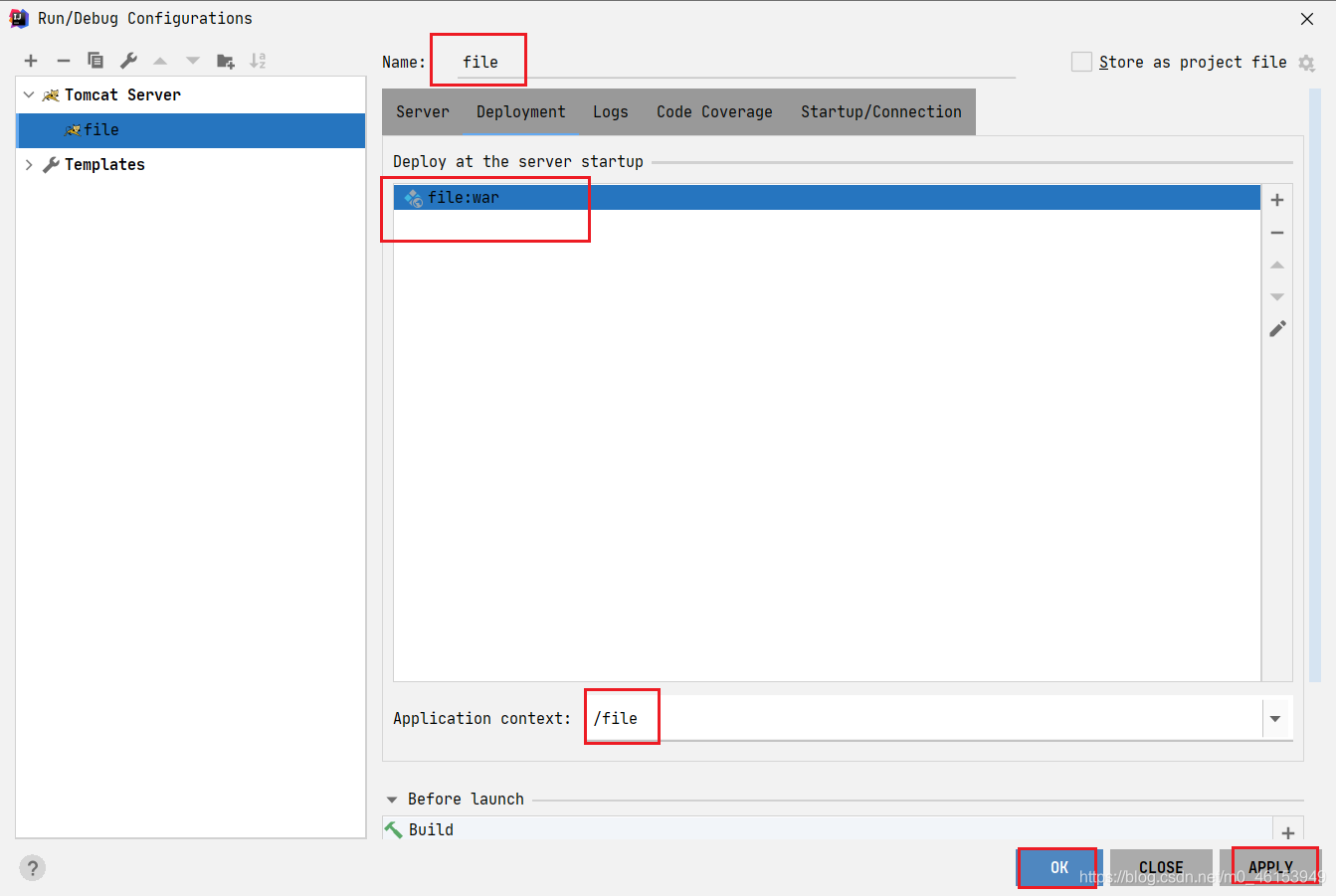Click the hammer icon beside the Build task

(x=394, y=829)
